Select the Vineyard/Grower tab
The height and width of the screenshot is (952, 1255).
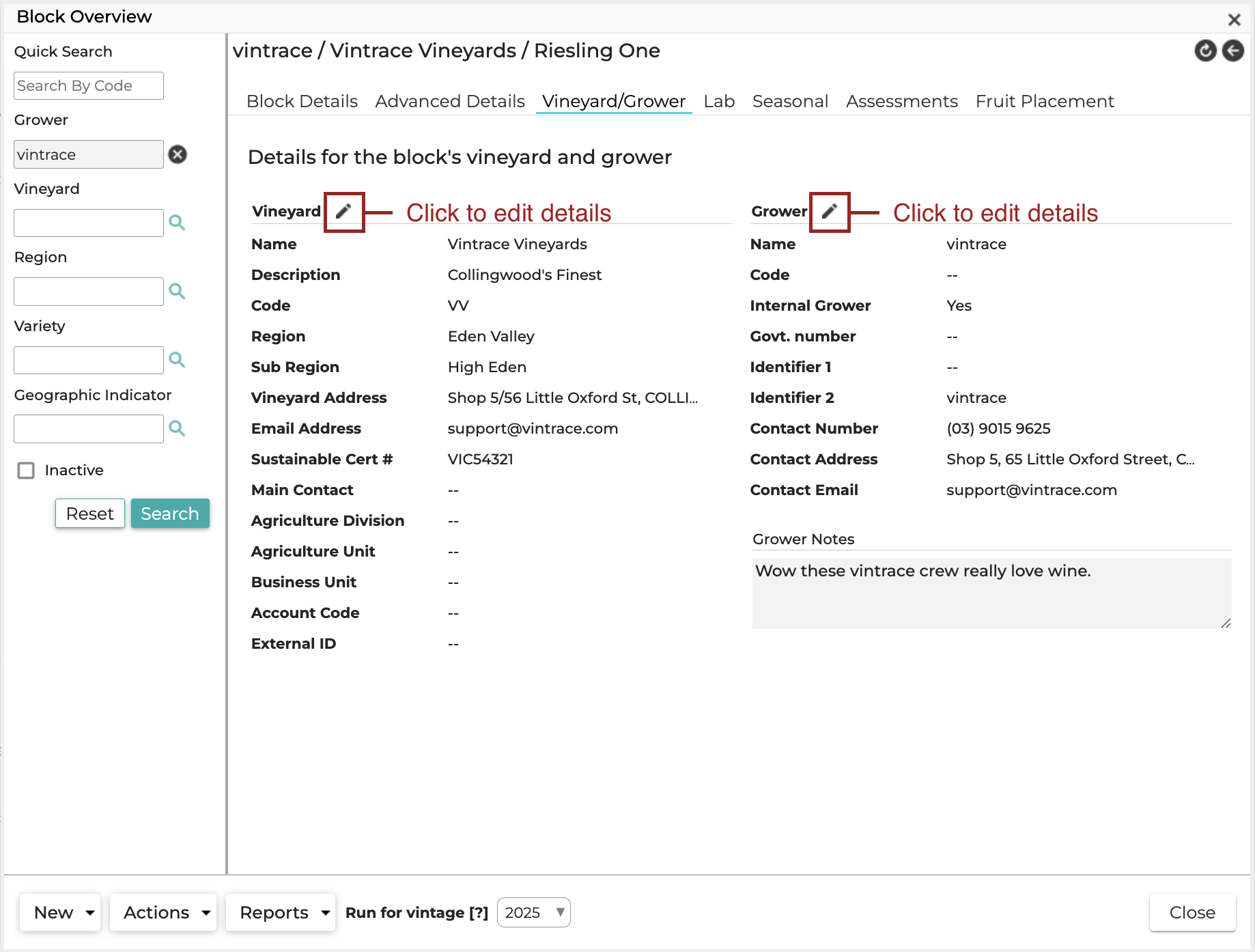tap(614, 101)
